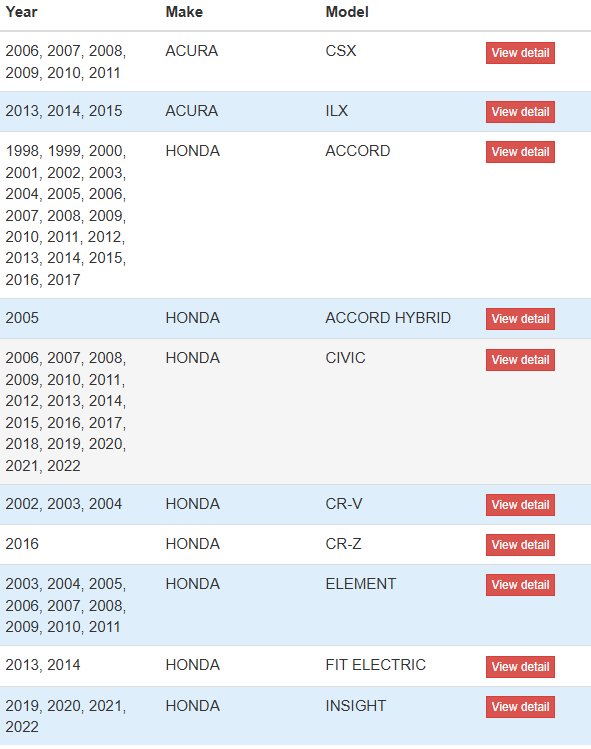Click View detail for ACURA CSX
The width and height of the screenshot is (591, 749).
coord(520,53)
